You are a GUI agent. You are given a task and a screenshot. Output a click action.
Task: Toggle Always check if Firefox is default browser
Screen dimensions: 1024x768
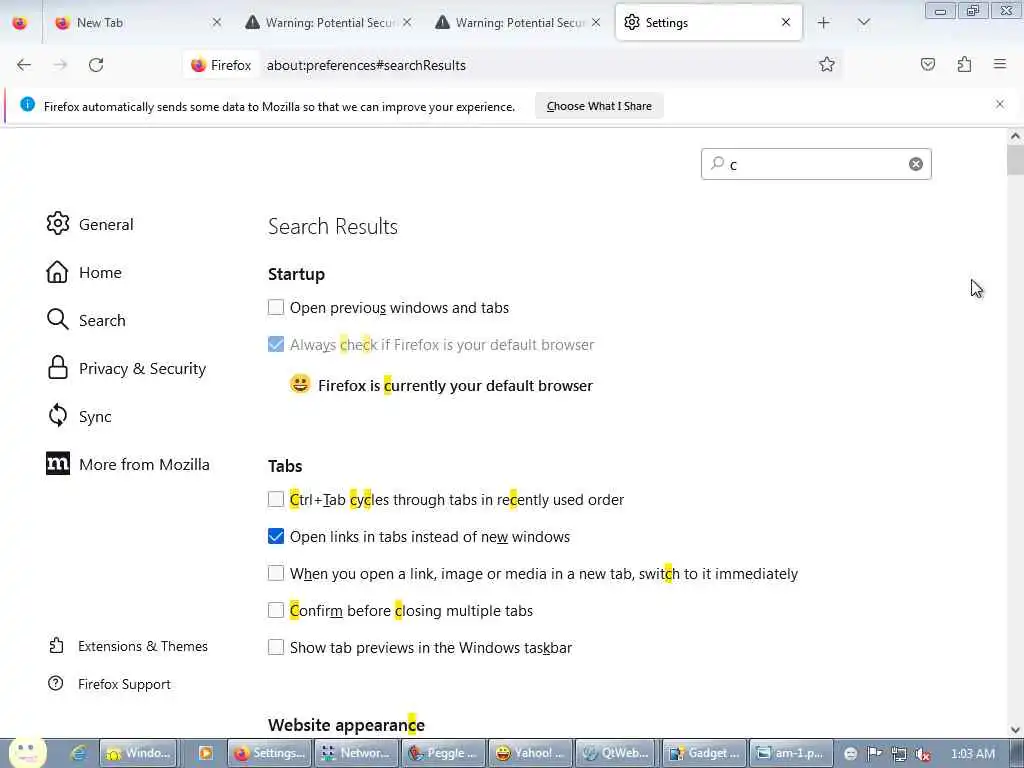coord(276,344)
